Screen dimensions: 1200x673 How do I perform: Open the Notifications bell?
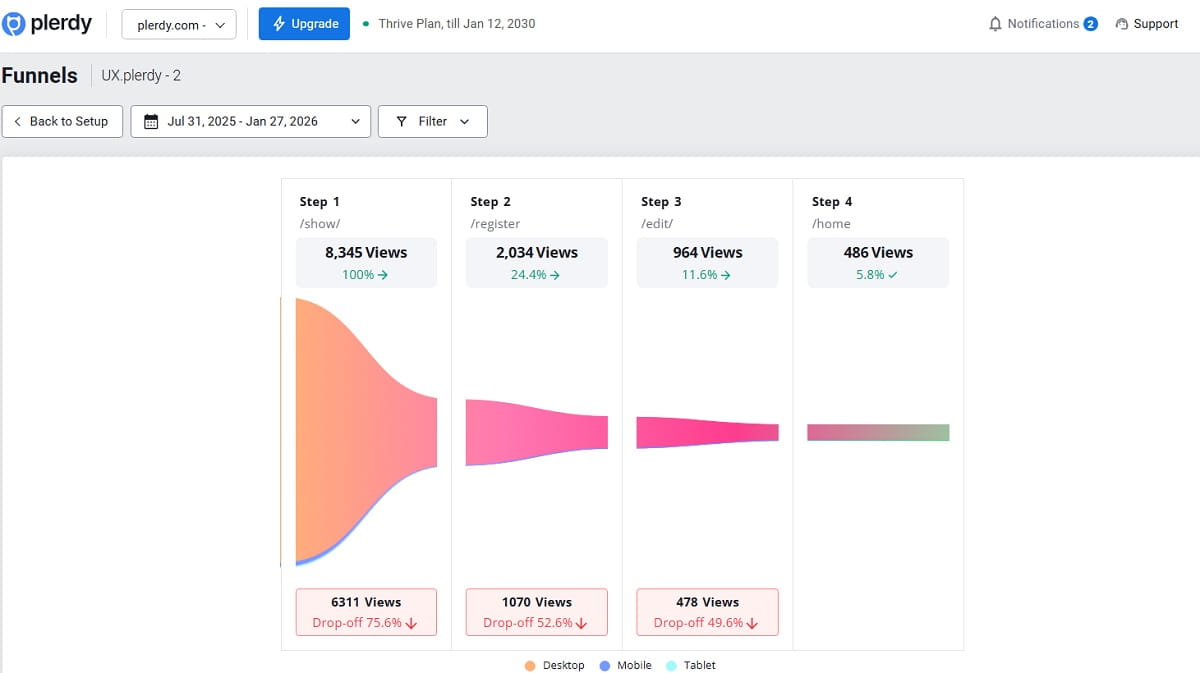tap(994, 23)
